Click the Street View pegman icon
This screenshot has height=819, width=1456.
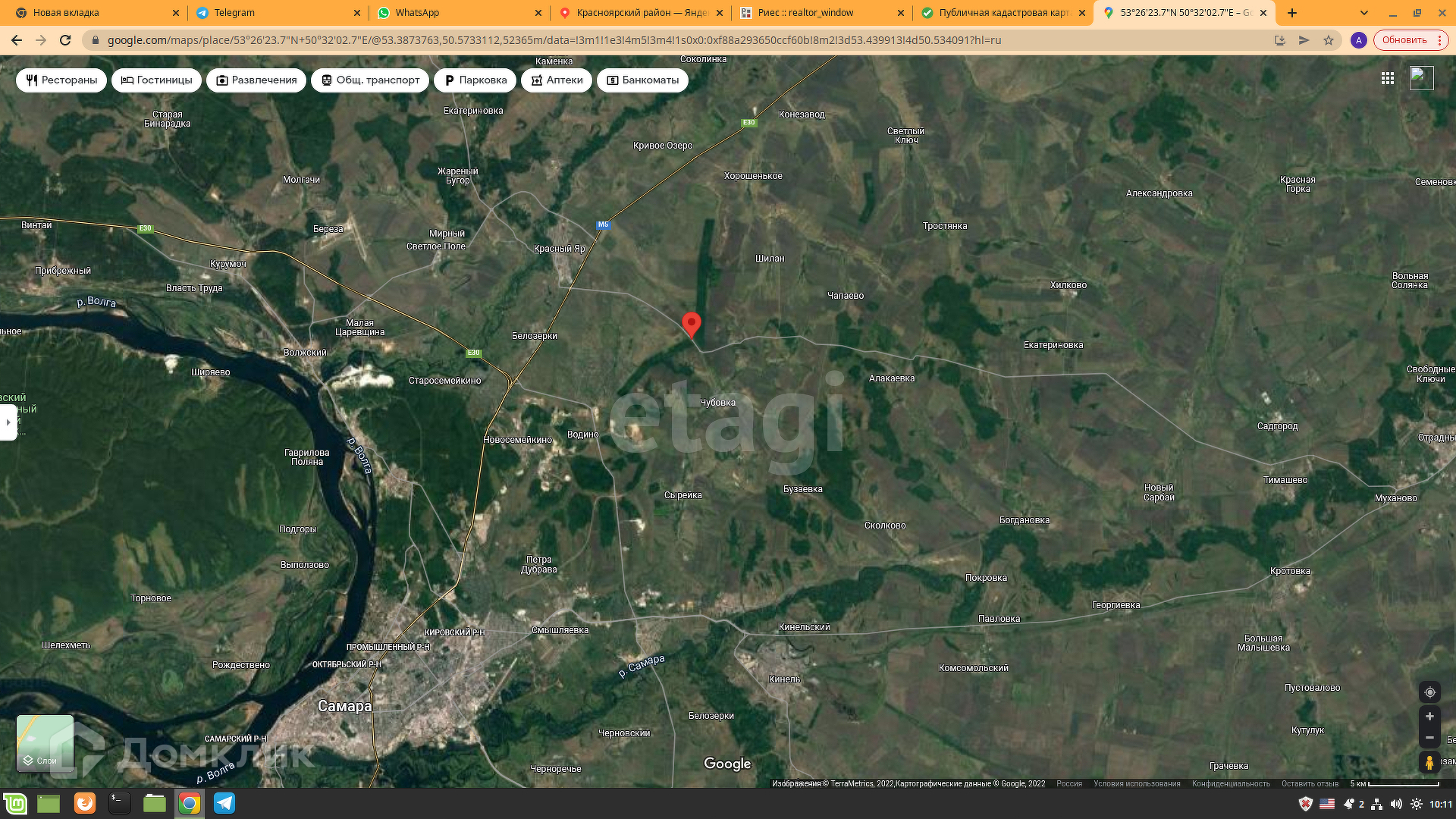click(x=1429, y=763)
